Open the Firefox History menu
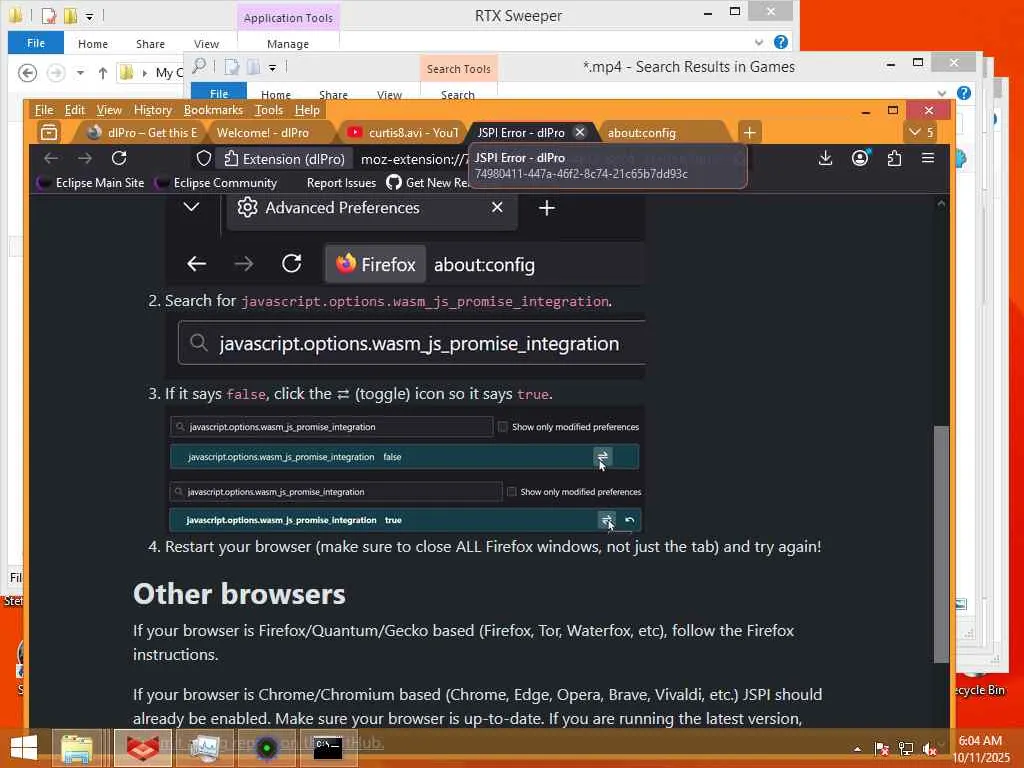Viewport: 1024px width, 768px height. pyautogui.click(x=152, y=110)
